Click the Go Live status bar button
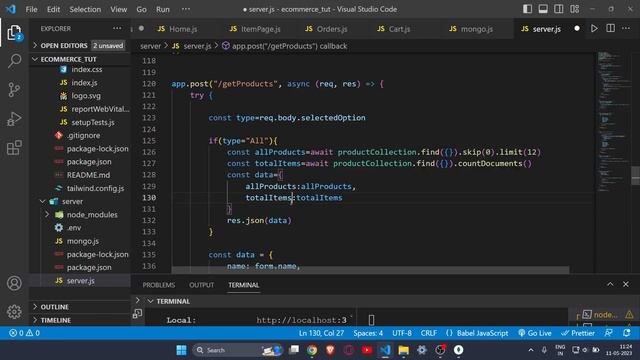The image size is (640, 360). click(x=535, y=333)
